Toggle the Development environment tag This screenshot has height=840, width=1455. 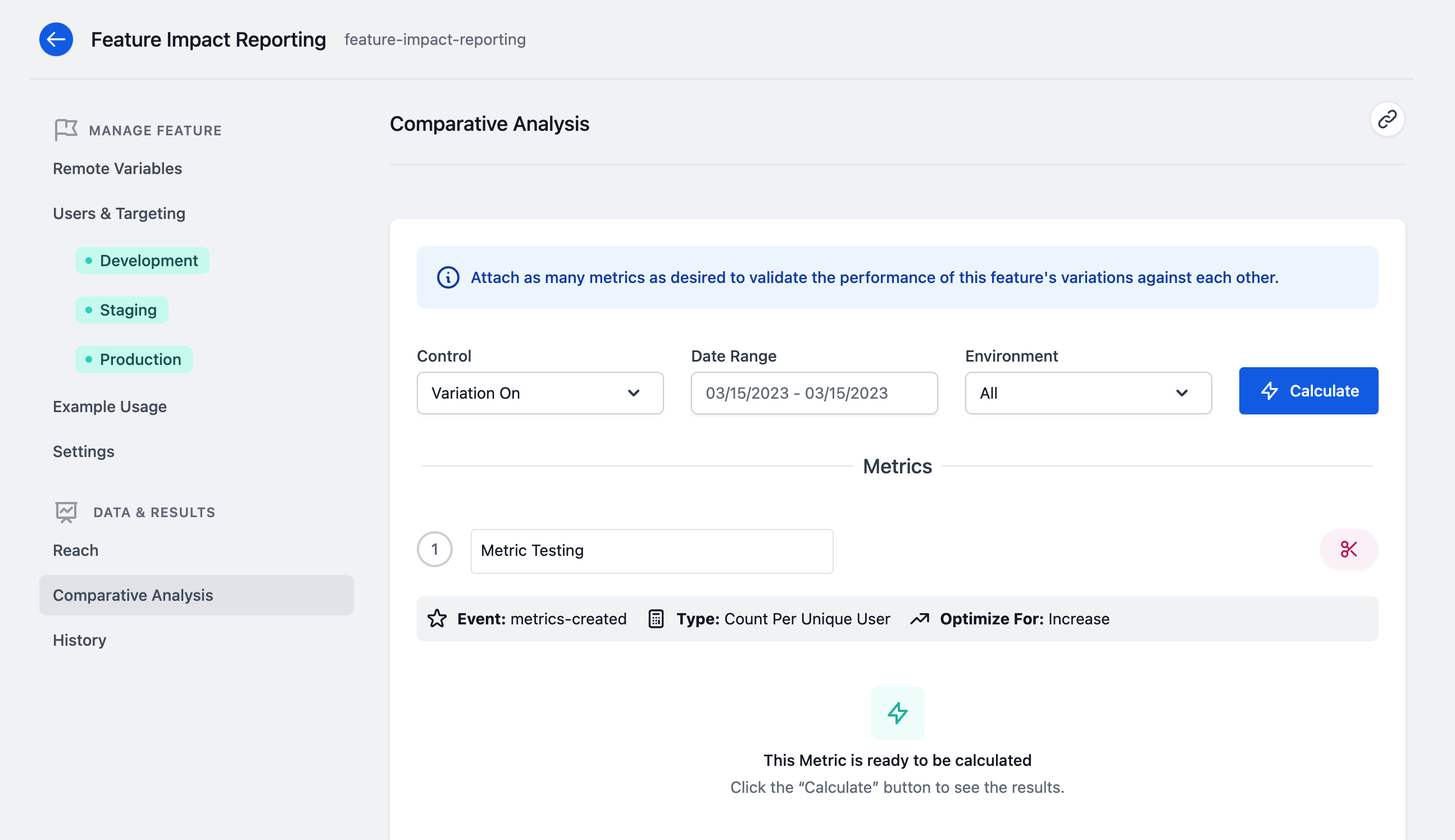point(141,260)
